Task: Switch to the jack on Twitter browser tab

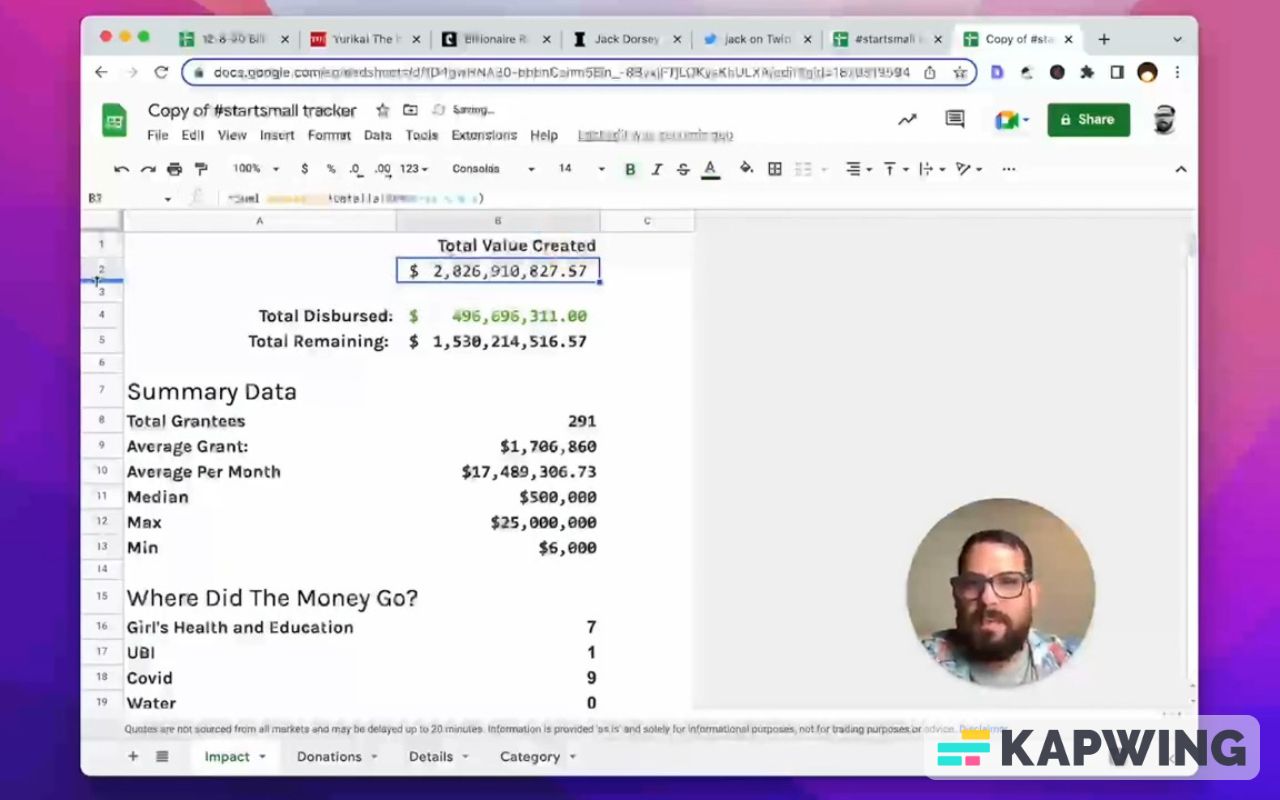Action: [756, 39]
